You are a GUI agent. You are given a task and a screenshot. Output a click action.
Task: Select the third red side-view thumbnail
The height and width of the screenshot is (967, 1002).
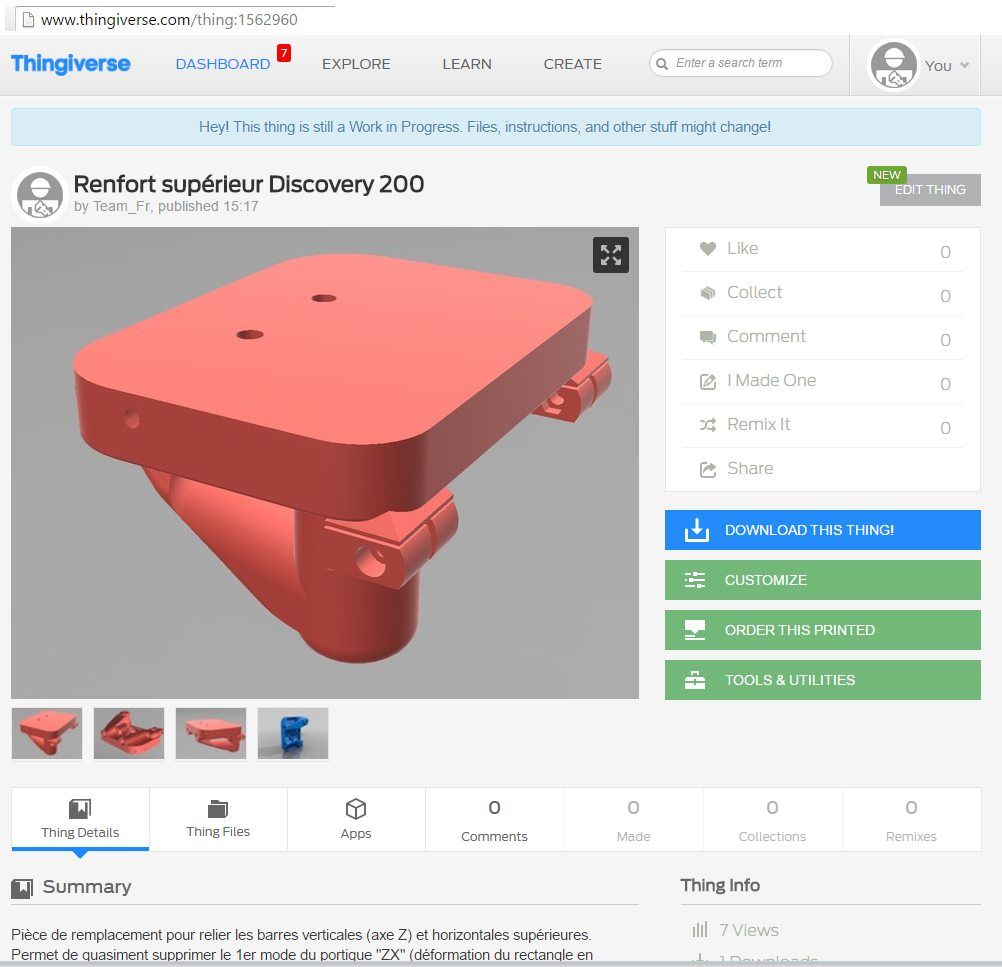(x=211, y=733)
